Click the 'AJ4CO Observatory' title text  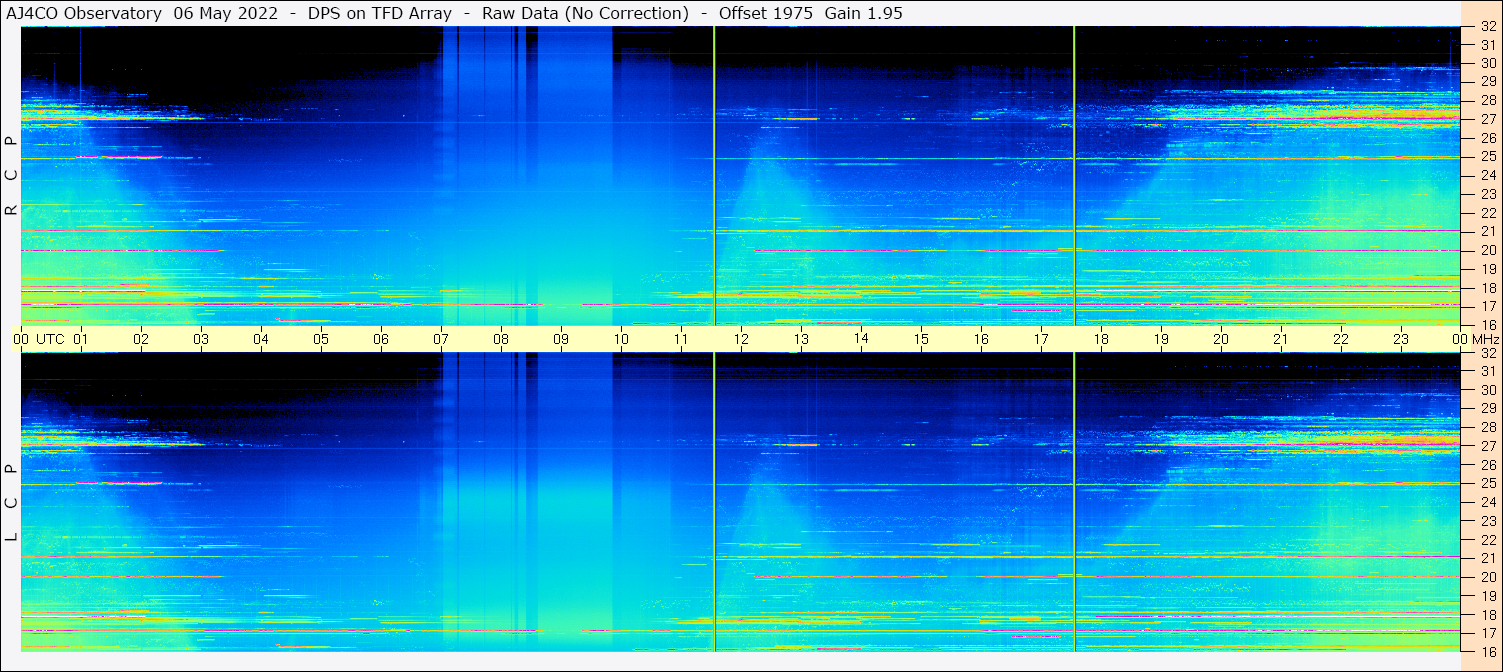[x=84, y=13]
